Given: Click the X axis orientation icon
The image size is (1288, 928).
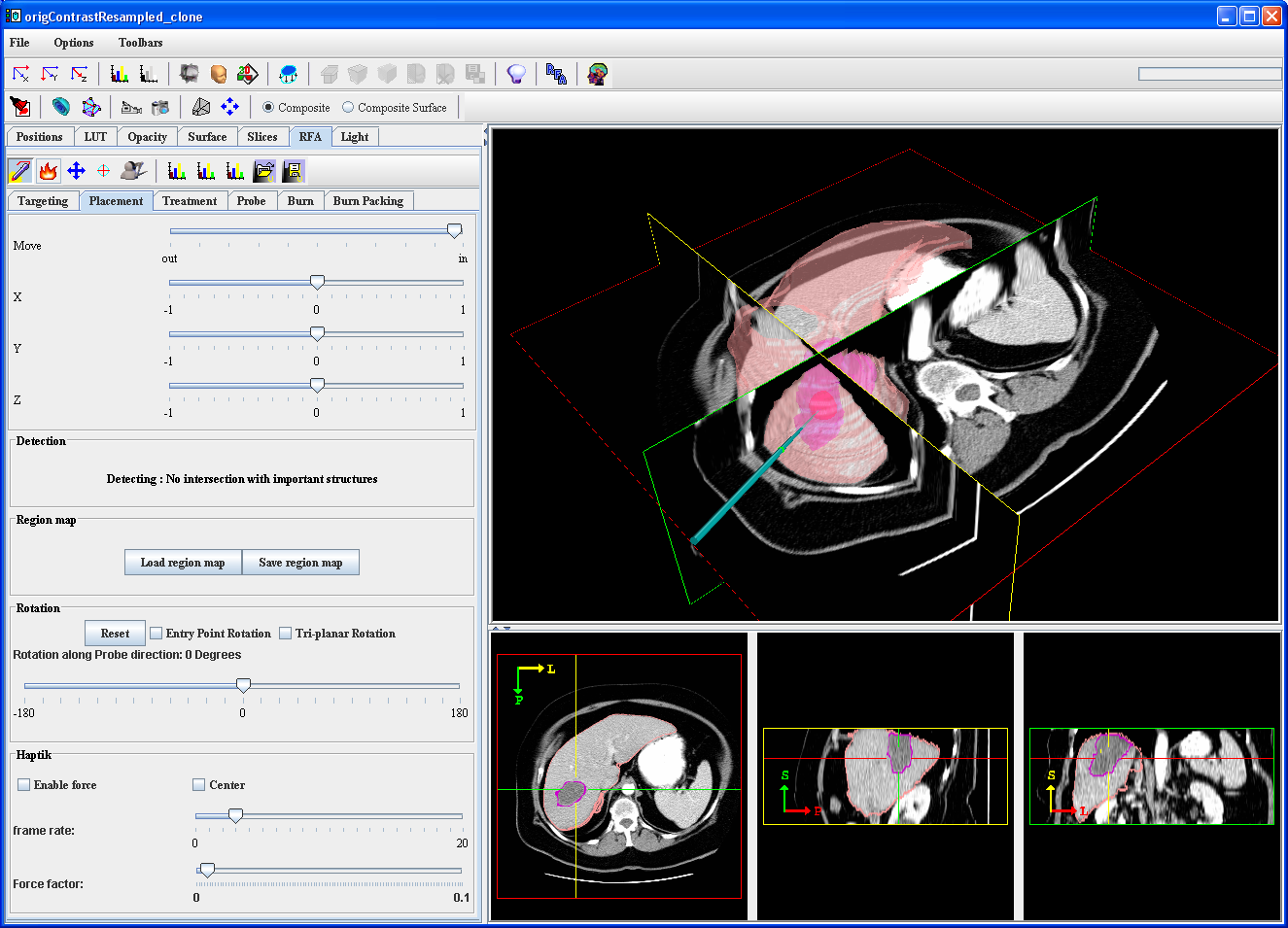Looking at the screenshot, I should [20, 74].
